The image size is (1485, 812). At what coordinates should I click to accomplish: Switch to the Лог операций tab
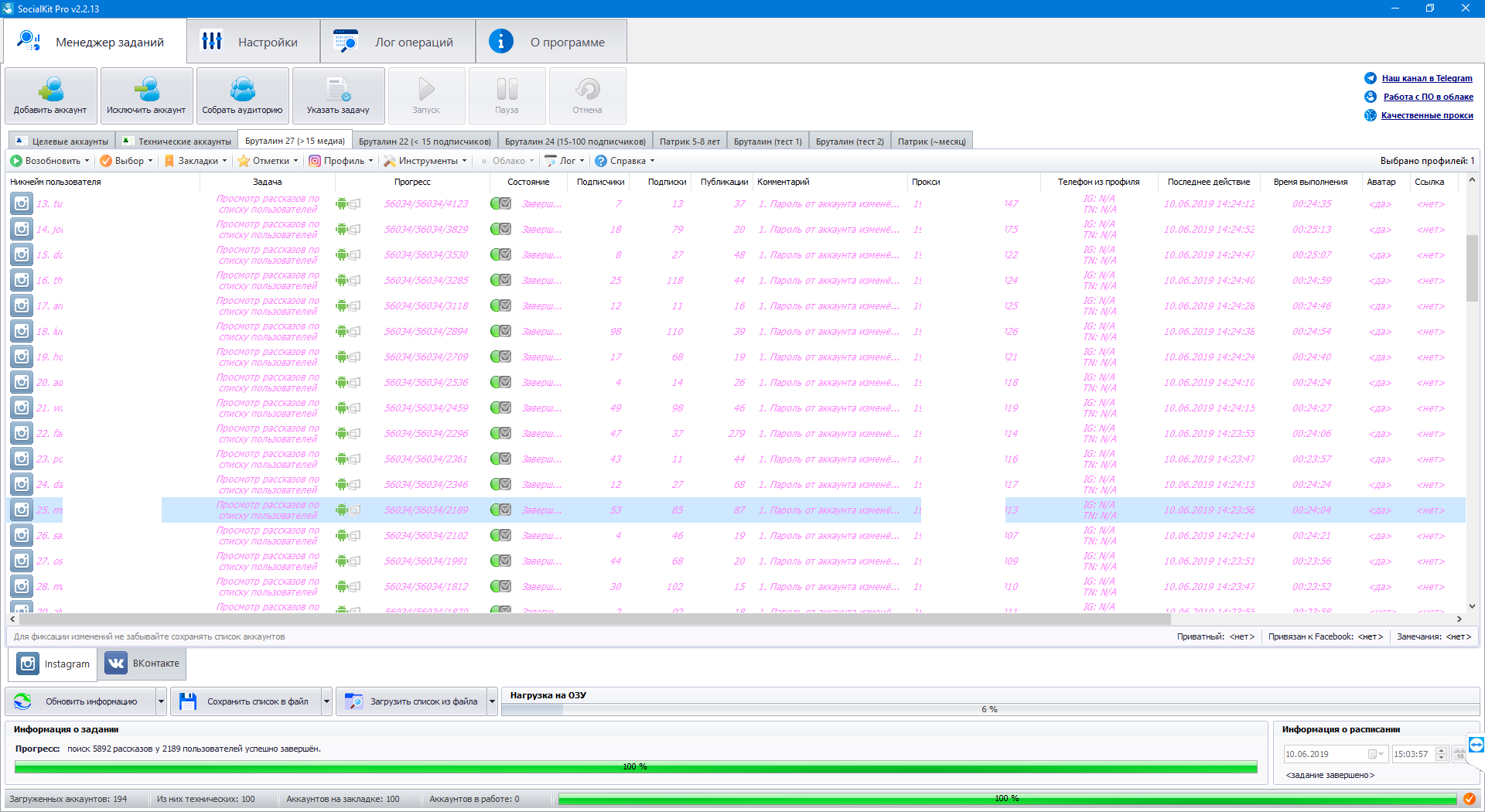[x=398, y=42]
